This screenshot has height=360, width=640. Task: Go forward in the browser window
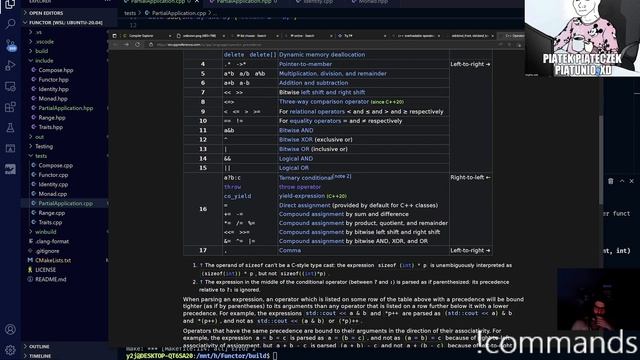pyautogui.click(x=126, y=44)
